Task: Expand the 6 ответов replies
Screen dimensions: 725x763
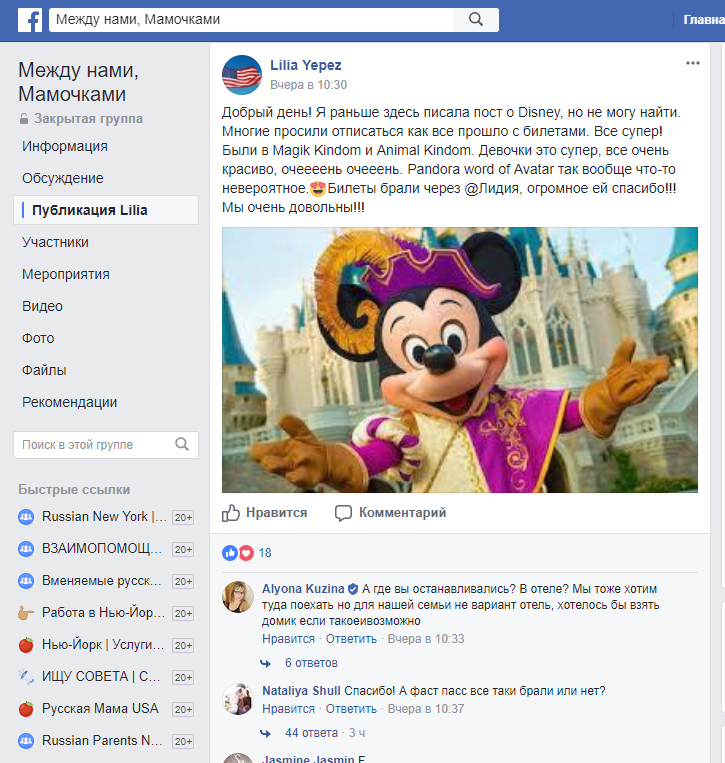Action: (x=310, y=663)
